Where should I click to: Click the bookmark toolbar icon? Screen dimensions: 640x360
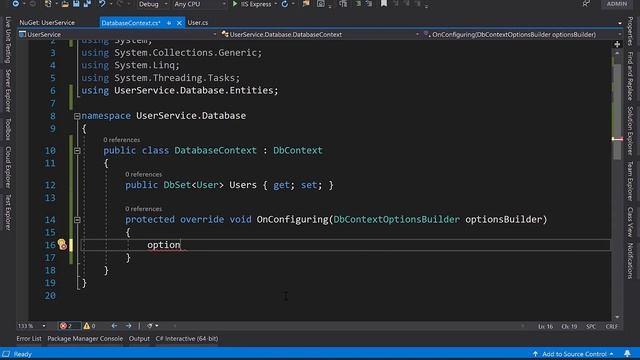click(384, 4)
